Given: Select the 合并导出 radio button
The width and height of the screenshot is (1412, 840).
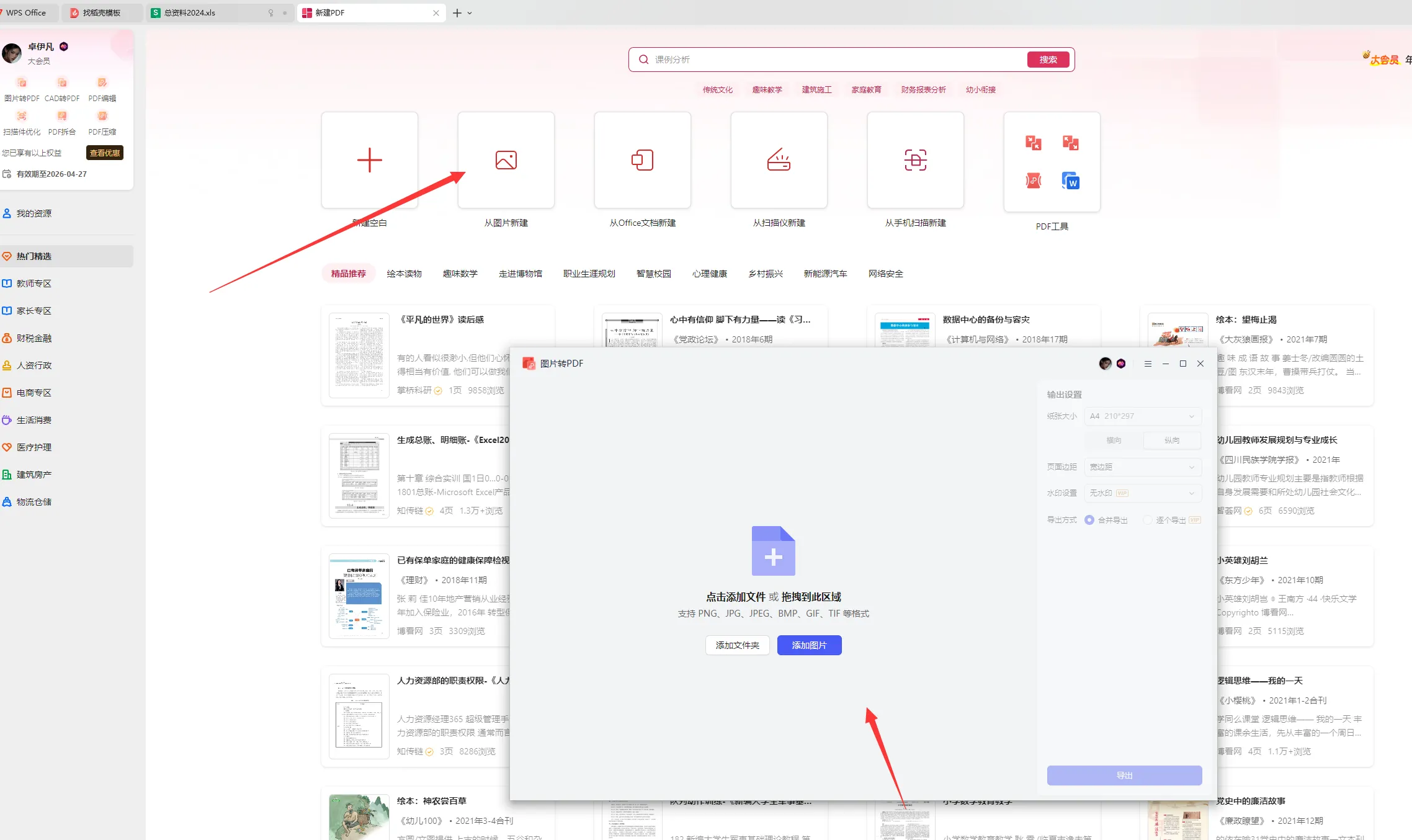Looking at the screenshot, I should pyautogui.click(x=1089, y=520).
